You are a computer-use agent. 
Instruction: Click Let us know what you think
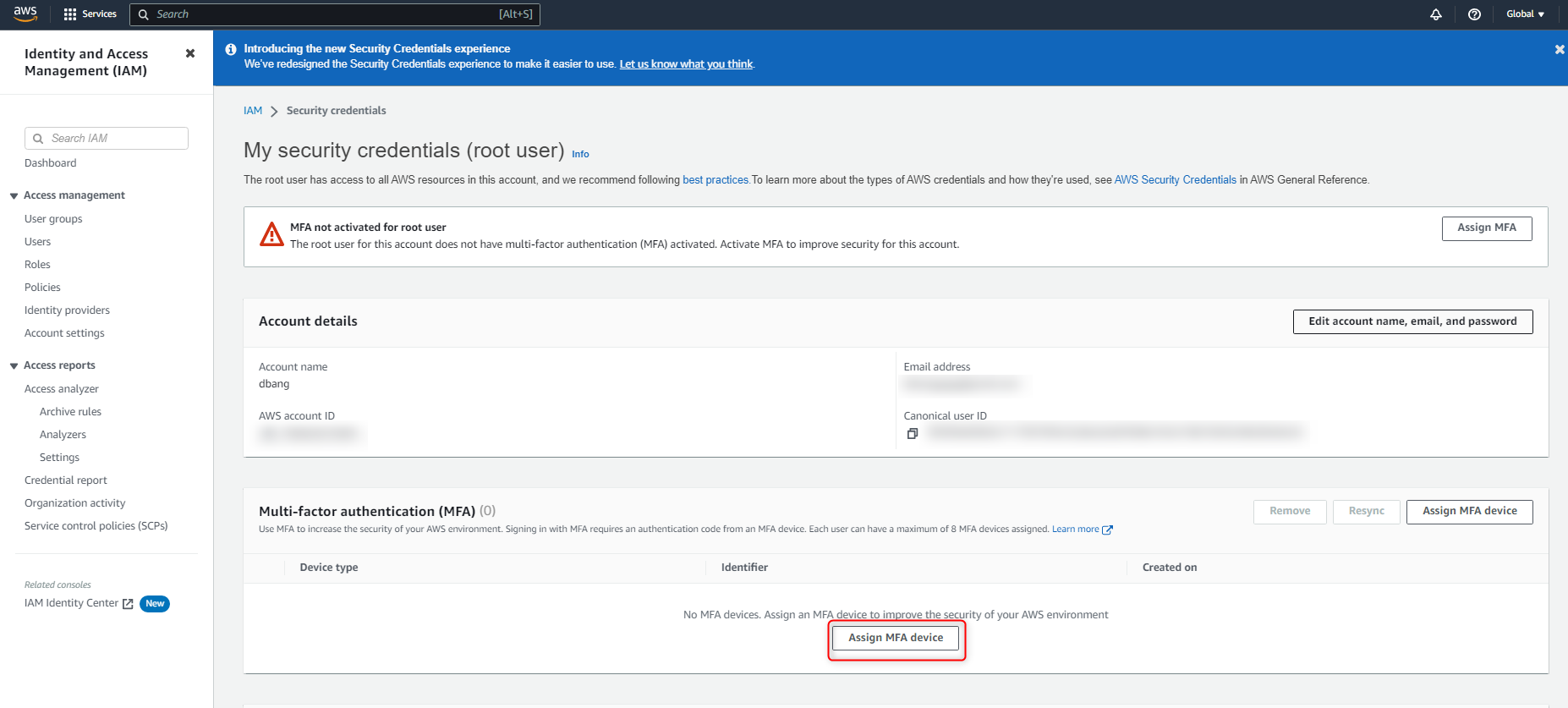pos(686,64)
